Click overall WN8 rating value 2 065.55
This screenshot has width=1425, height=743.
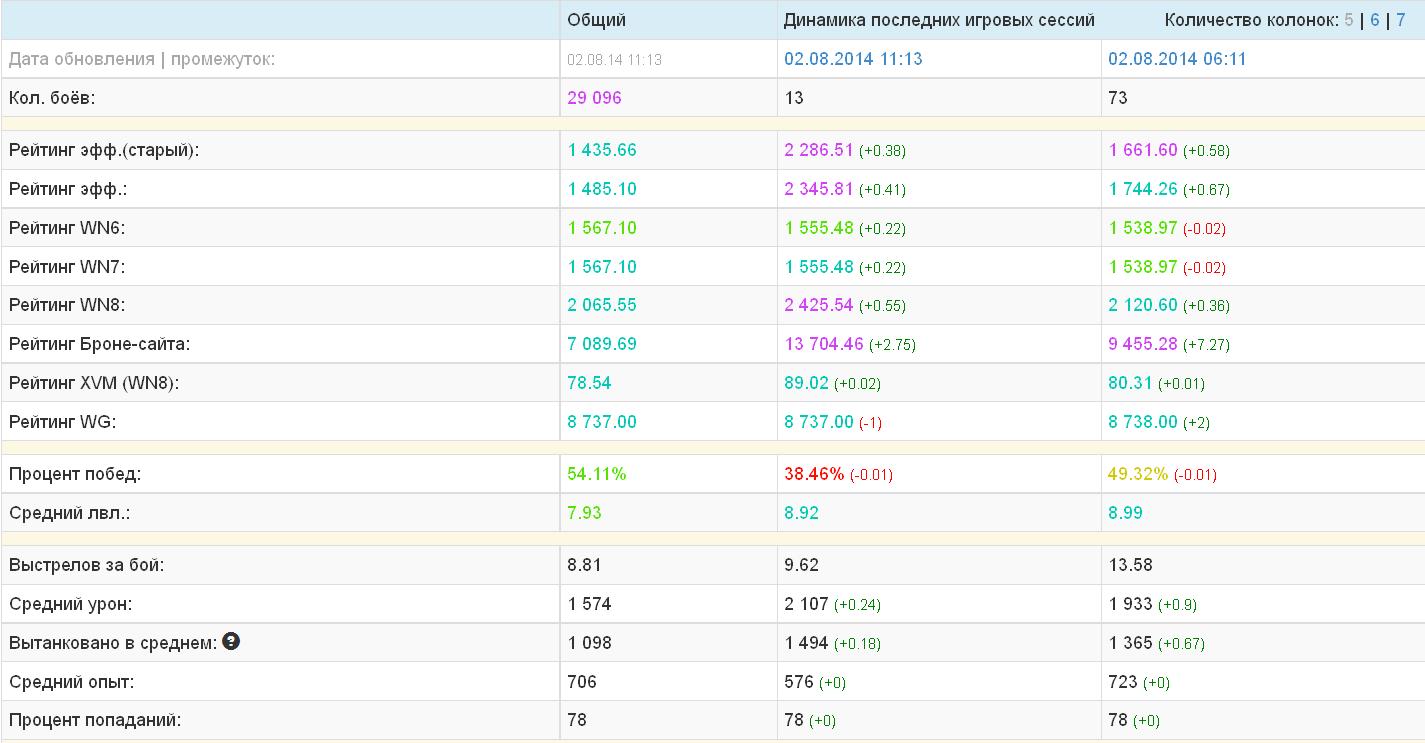tap(602, 305)
